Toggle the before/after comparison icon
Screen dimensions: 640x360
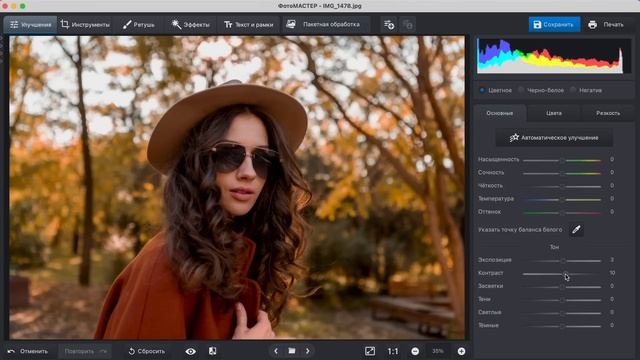pyautogui.click(x=212, y=351)
